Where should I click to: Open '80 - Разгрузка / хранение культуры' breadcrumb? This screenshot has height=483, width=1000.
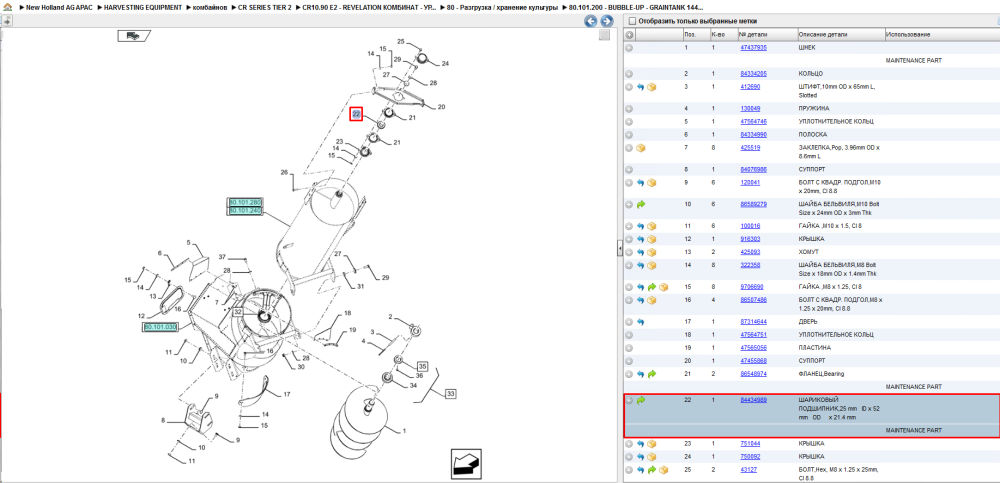(x=503, y=7)
